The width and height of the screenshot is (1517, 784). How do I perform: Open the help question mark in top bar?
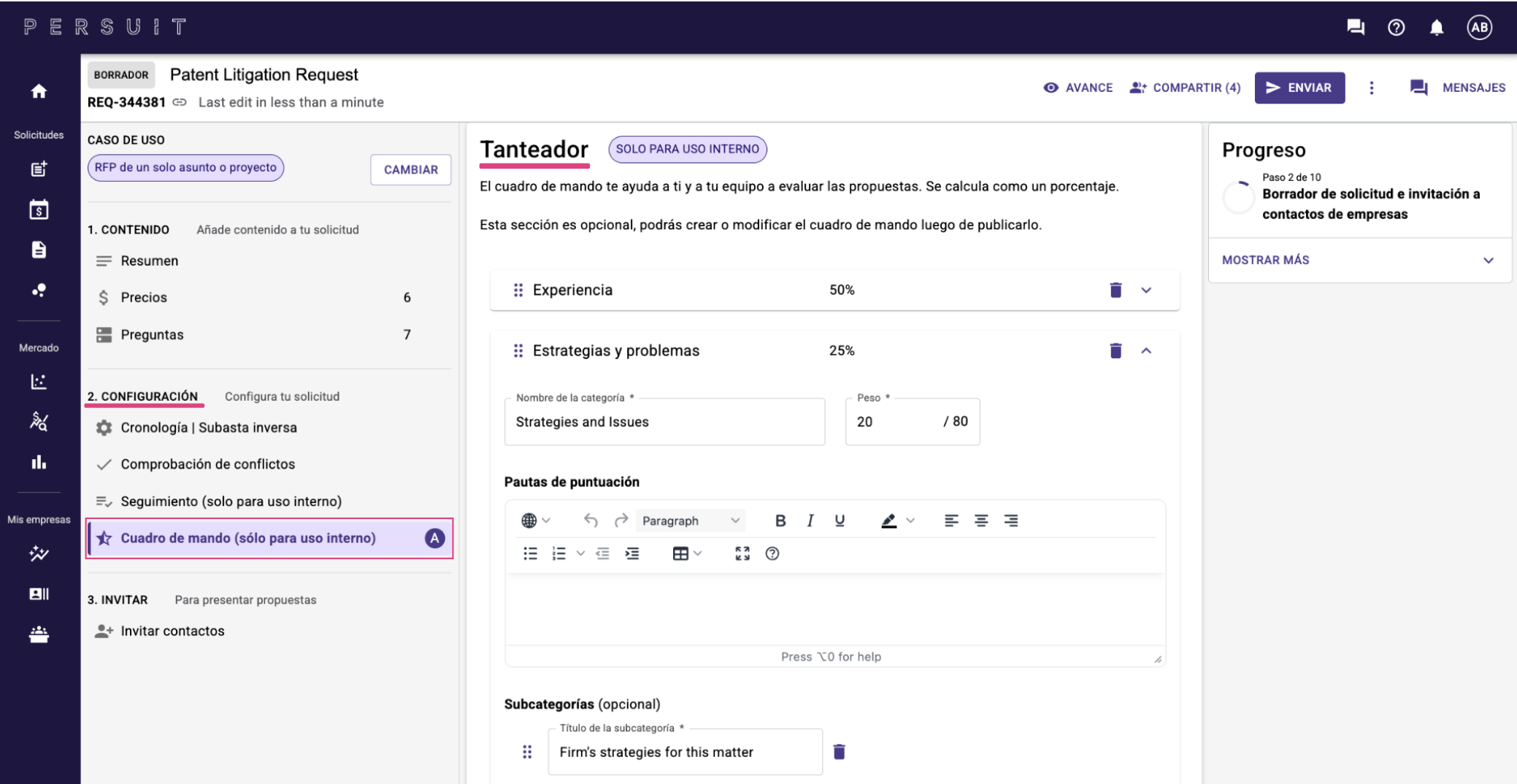pos(1396,27)
